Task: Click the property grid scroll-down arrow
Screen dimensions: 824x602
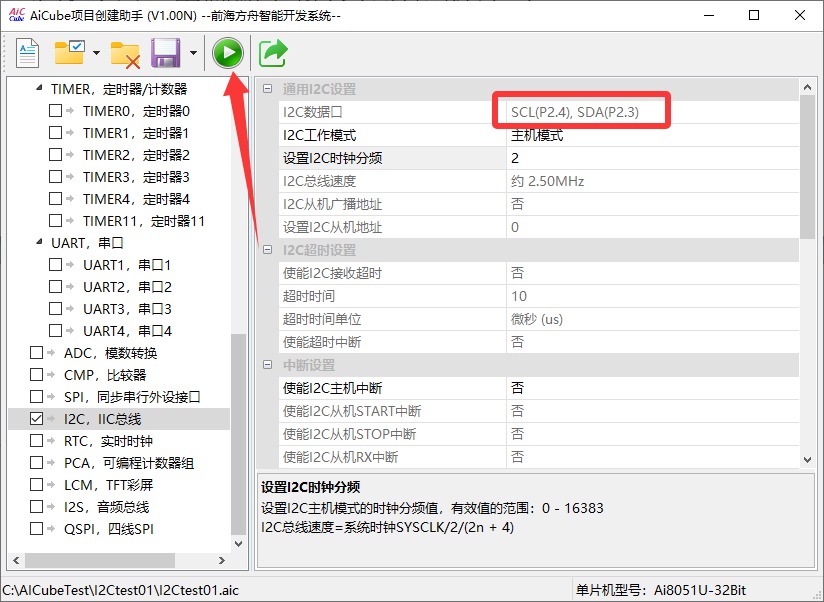Action: (x=808, y=460)
